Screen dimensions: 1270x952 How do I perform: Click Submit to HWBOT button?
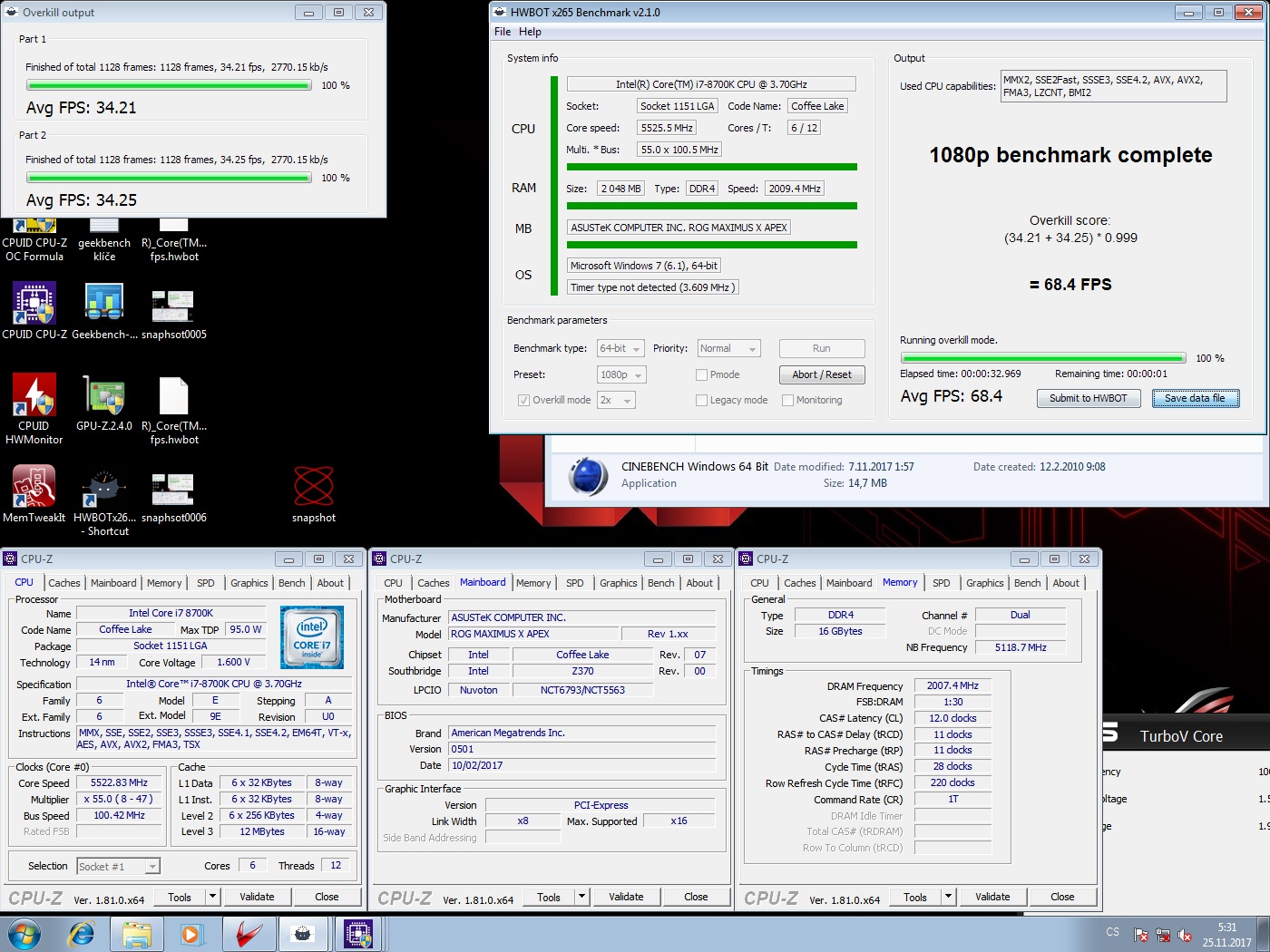(1089, 398)
